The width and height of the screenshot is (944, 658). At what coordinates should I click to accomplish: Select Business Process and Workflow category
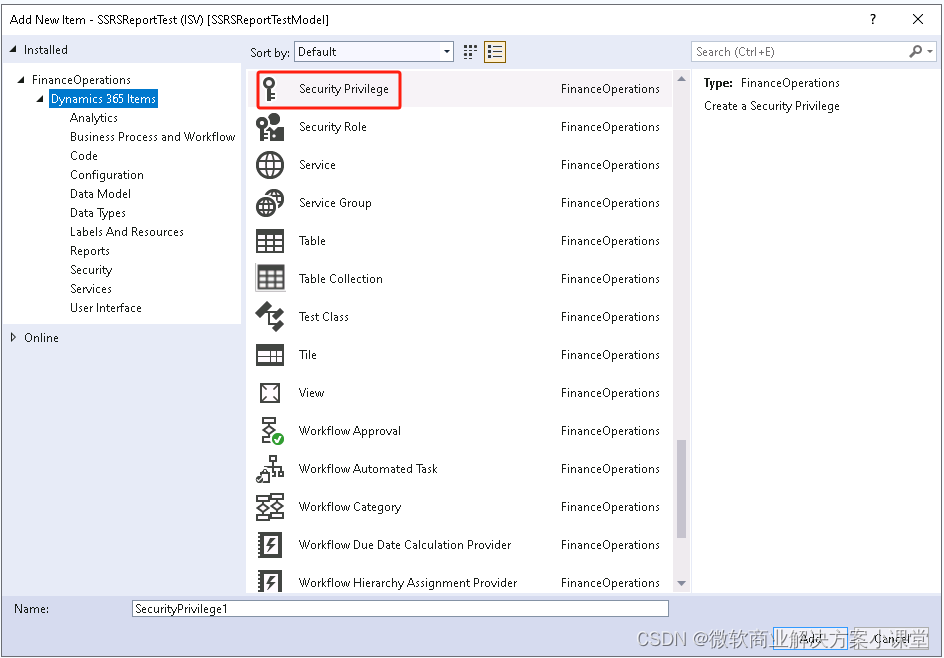(x=152, y=137)
